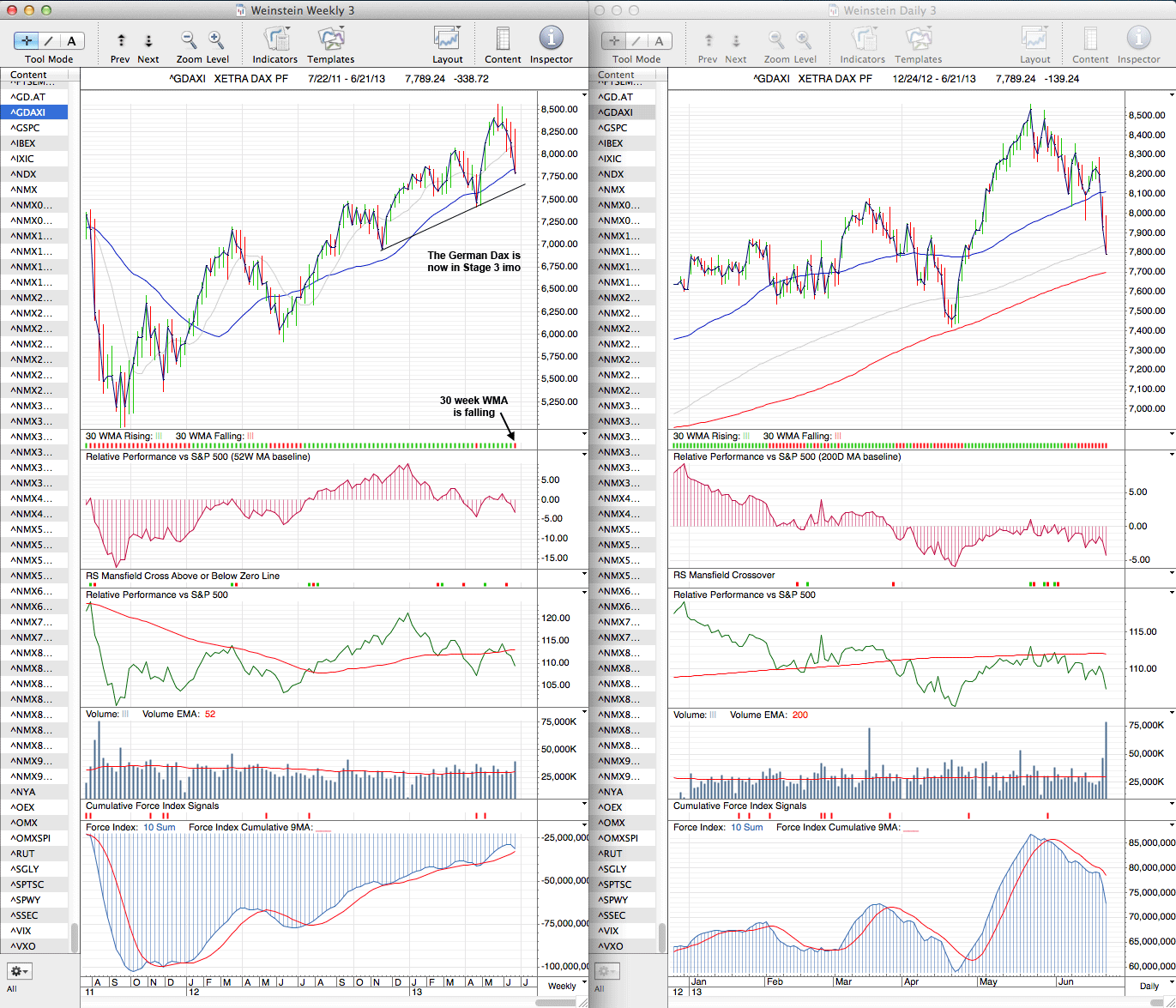This screenshot has width=1176, height=1008.
Task: Open gear action menu in Weinstein Weekly sidebar
Action: coord(19,971)
